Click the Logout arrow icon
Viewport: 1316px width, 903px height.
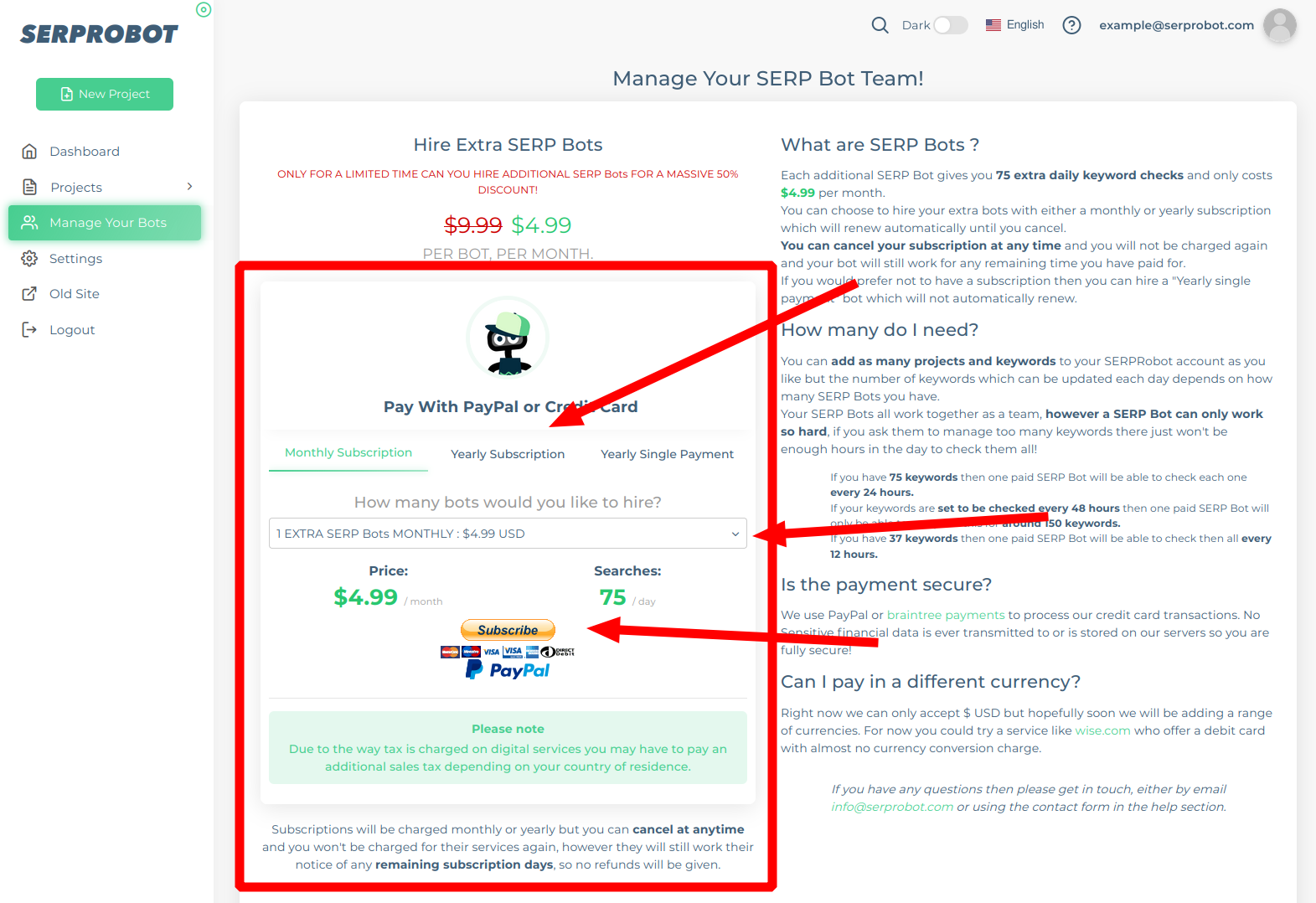click(x=29, y=329)
